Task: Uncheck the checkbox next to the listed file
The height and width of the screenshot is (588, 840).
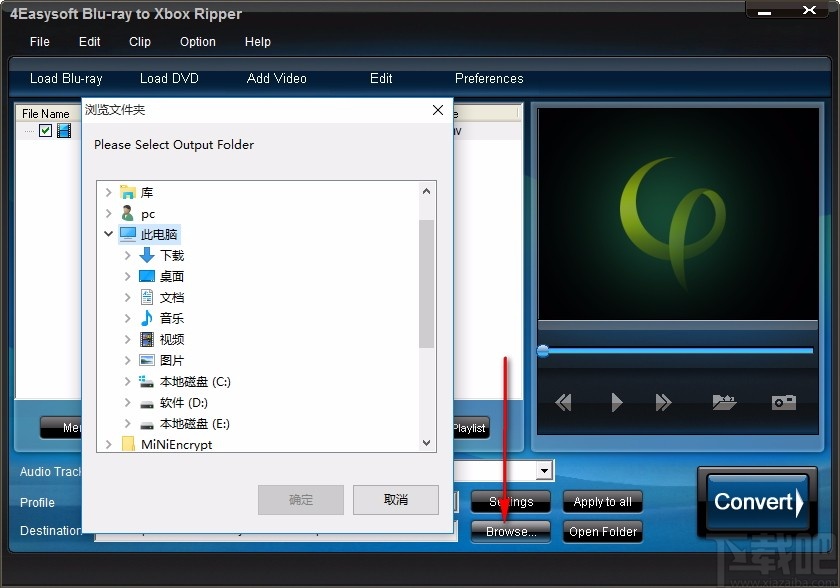Action: pos(45,130)
